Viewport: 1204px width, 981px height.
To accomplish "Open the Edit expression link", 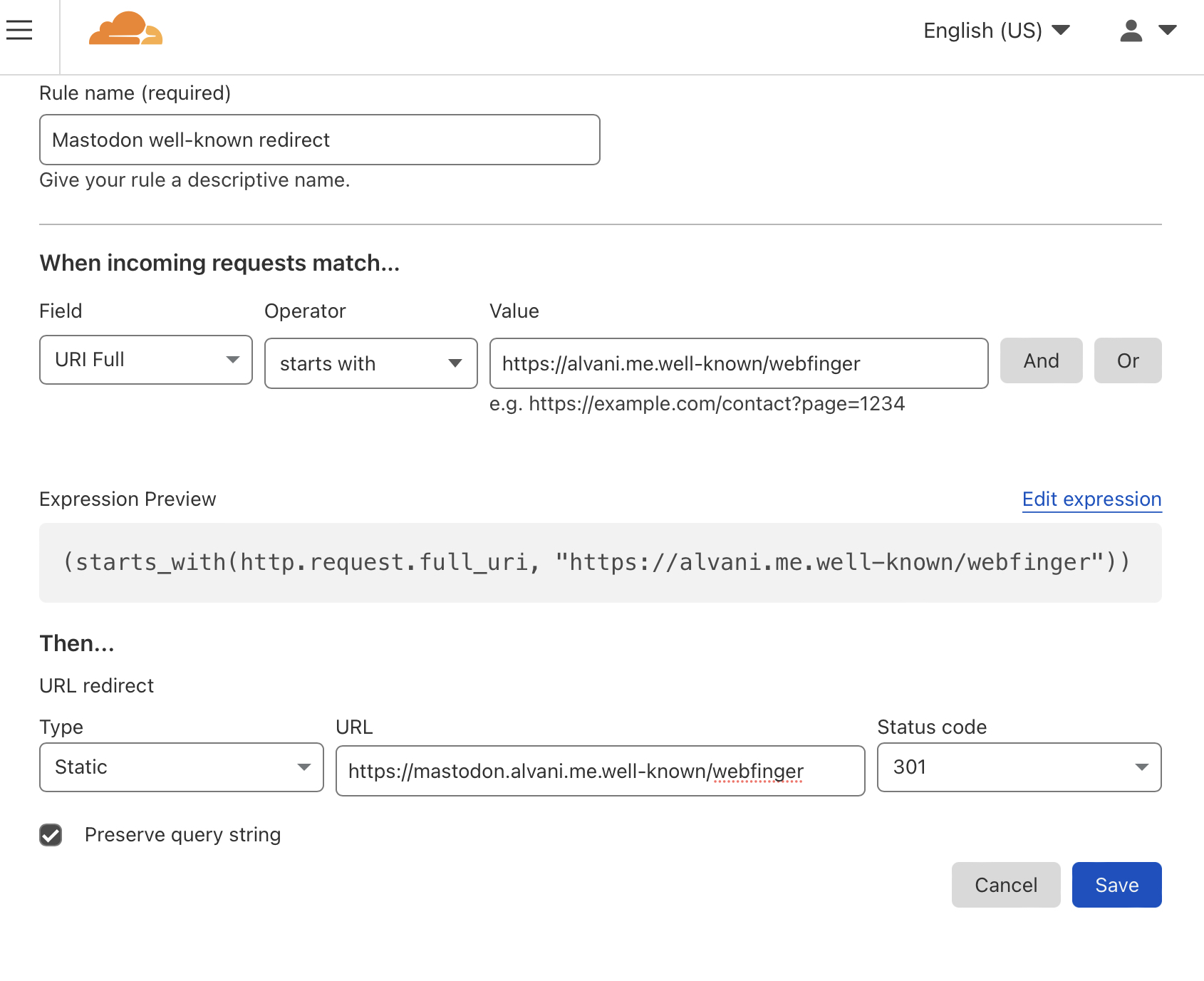I will click(x=1091, y=499).
